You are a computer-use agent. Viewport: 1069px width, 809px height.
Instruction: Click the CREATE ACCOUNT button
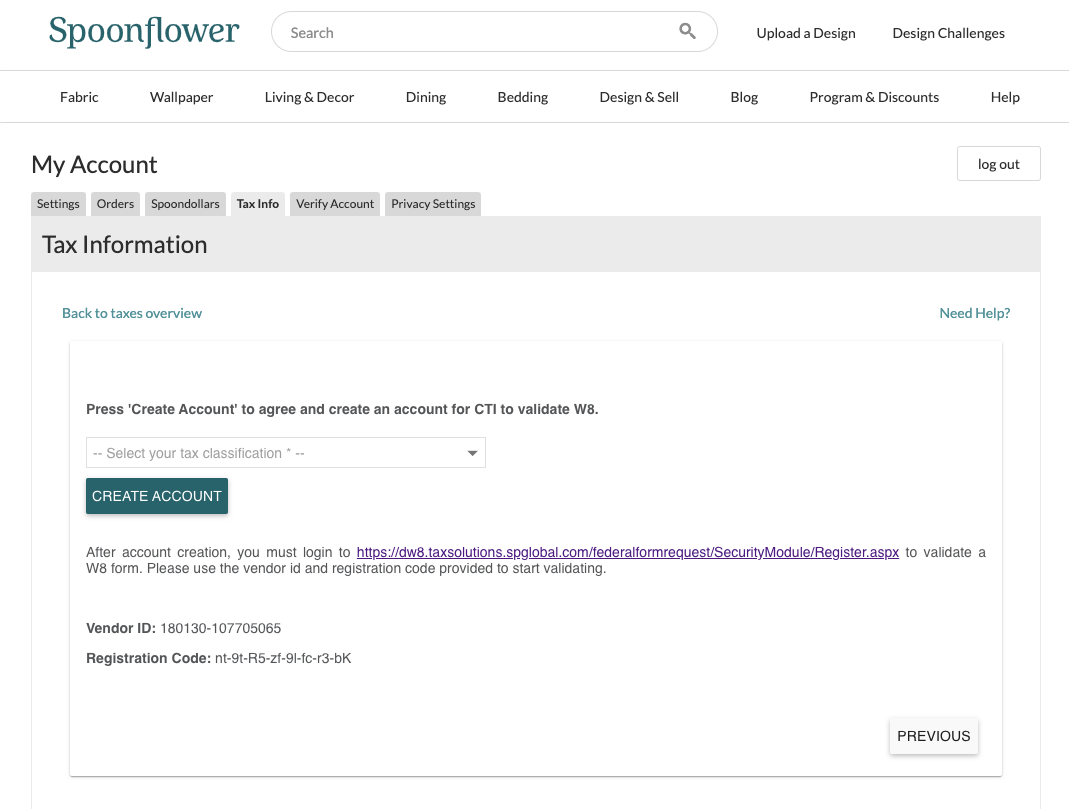coord(157,496)
